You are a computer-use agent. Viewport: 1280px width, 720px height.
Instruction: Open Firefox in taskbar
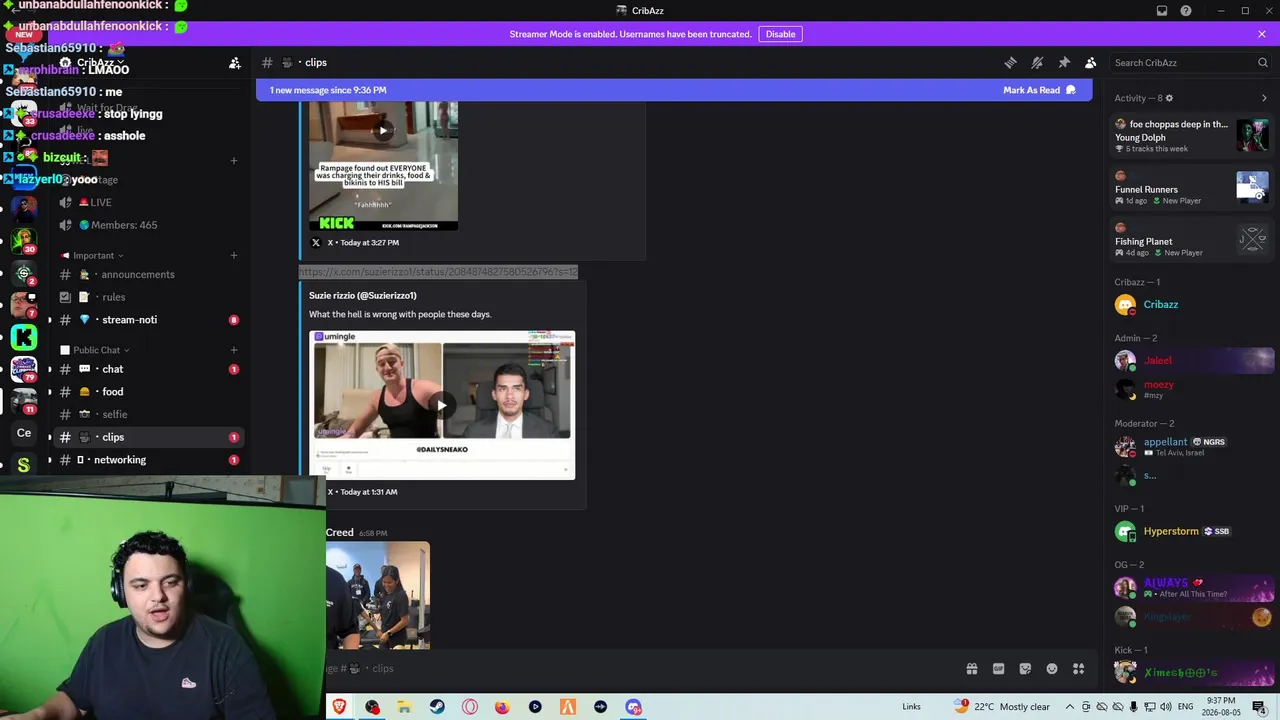click(502, 707)
